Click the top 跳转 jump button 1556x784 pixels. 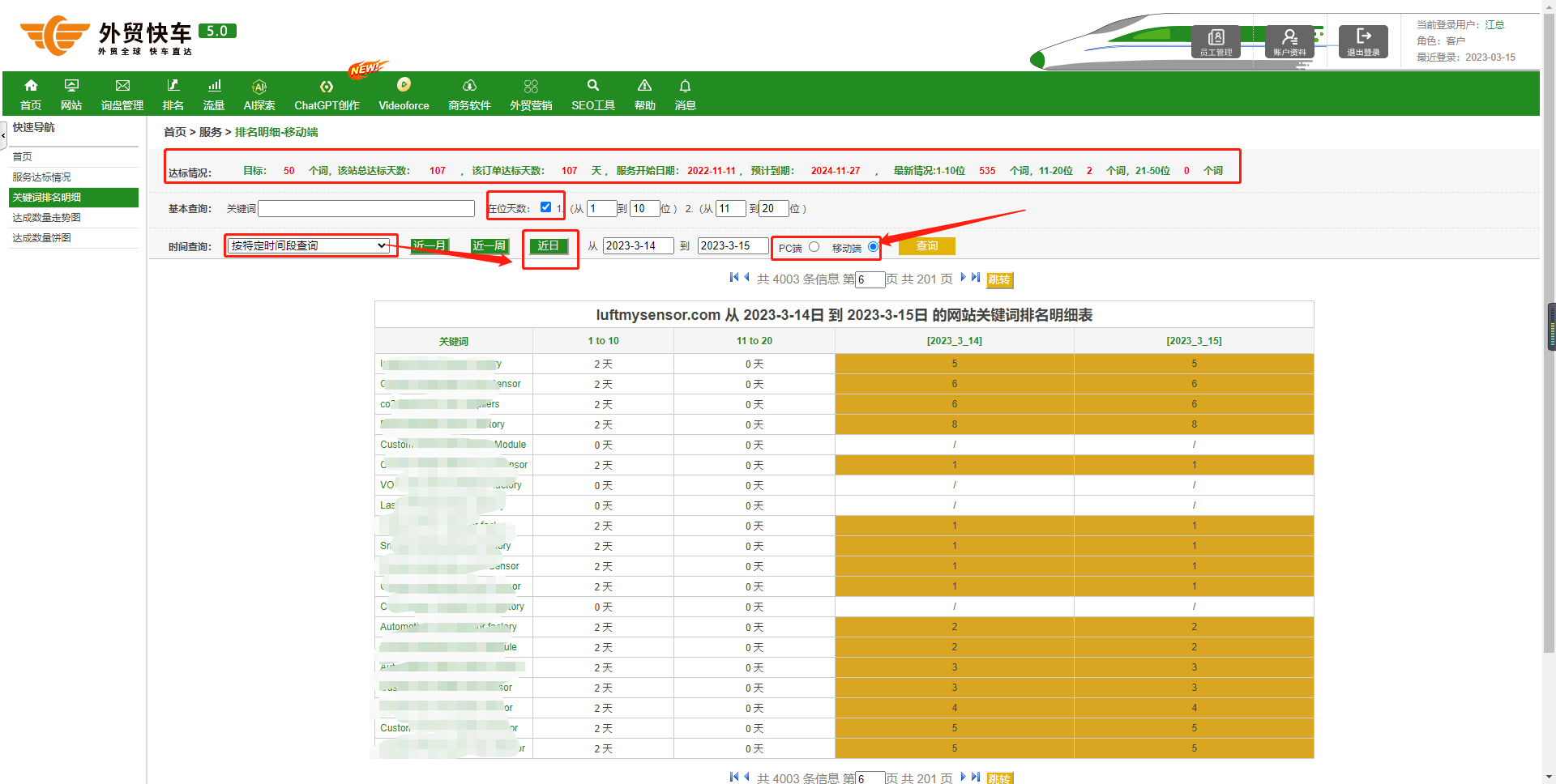[999, 280]
